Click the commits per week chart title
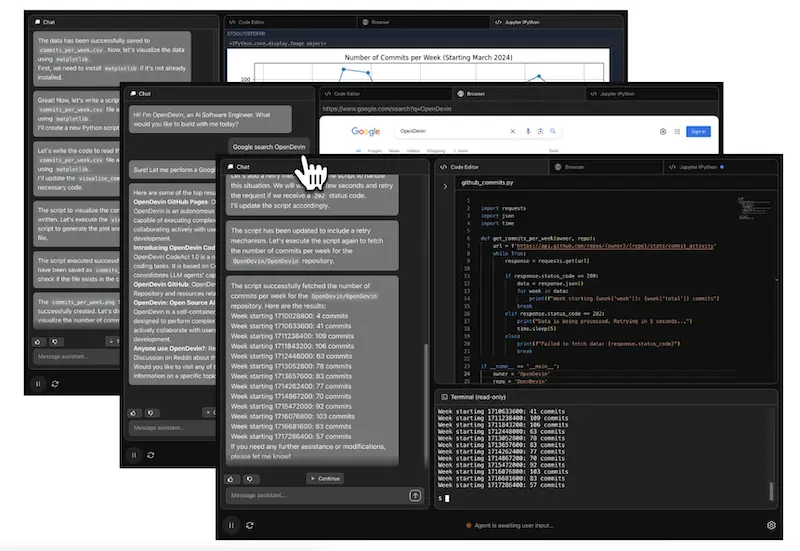Viewport: 800px width, 551px height. [428, 58]
